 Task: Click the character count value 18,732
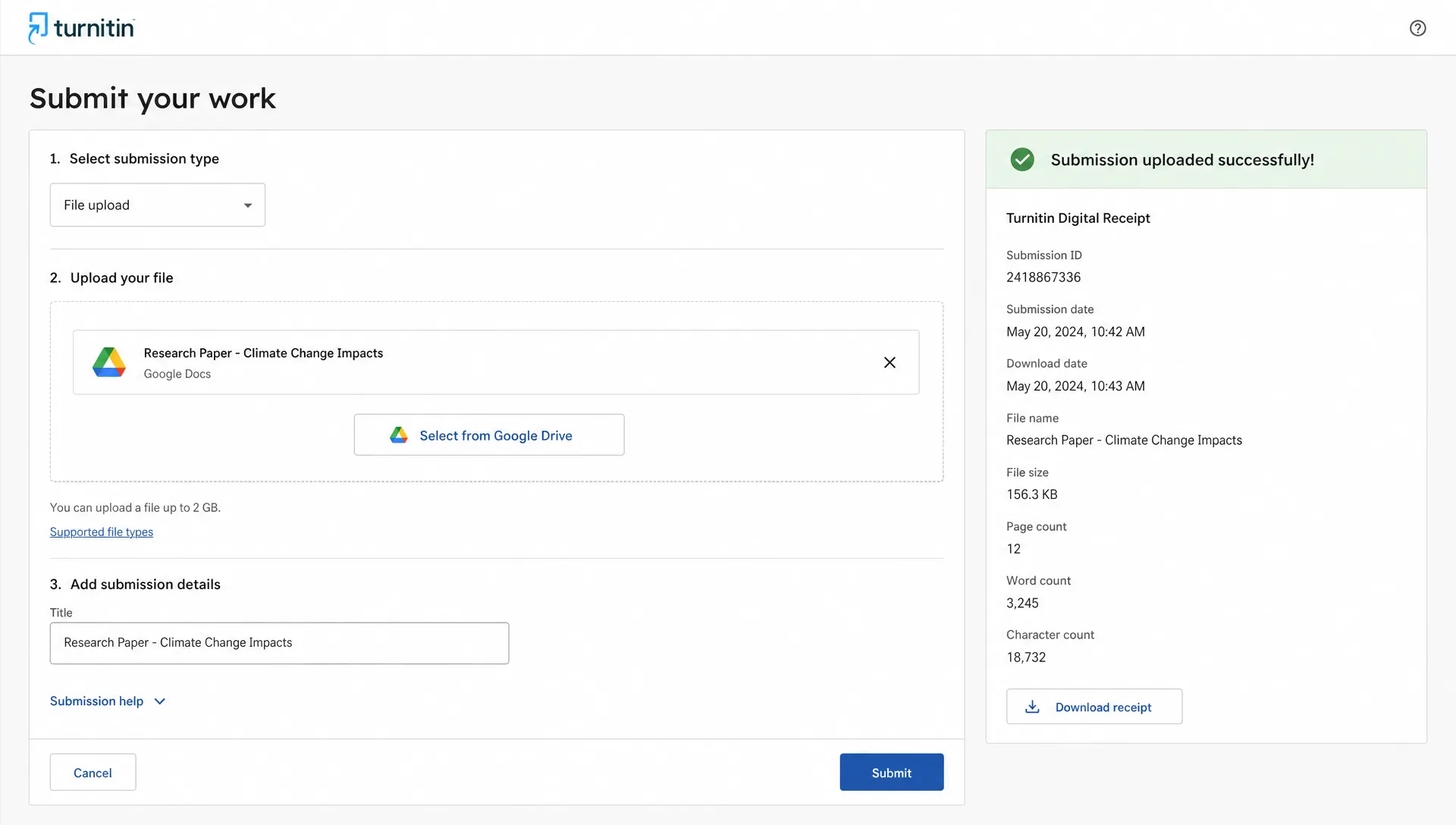pyautogui.click(x=1026, y=657)
